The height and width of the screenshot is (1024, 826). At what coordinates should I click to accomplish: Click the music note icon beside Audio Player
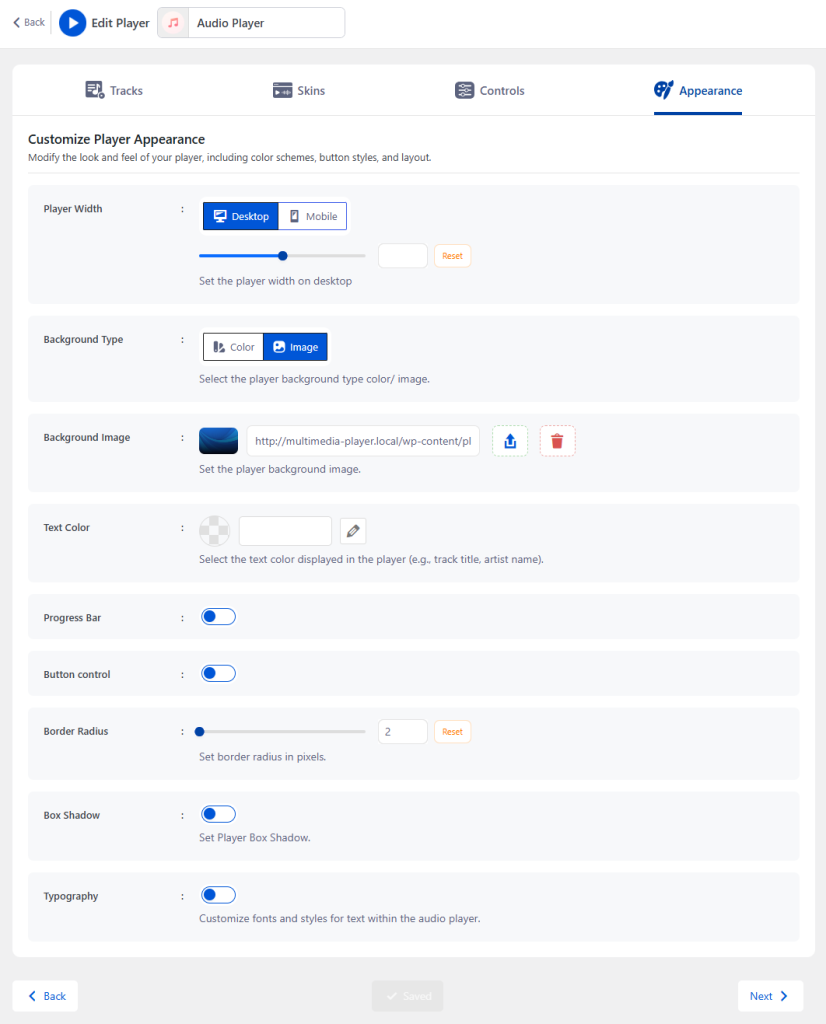173,23
